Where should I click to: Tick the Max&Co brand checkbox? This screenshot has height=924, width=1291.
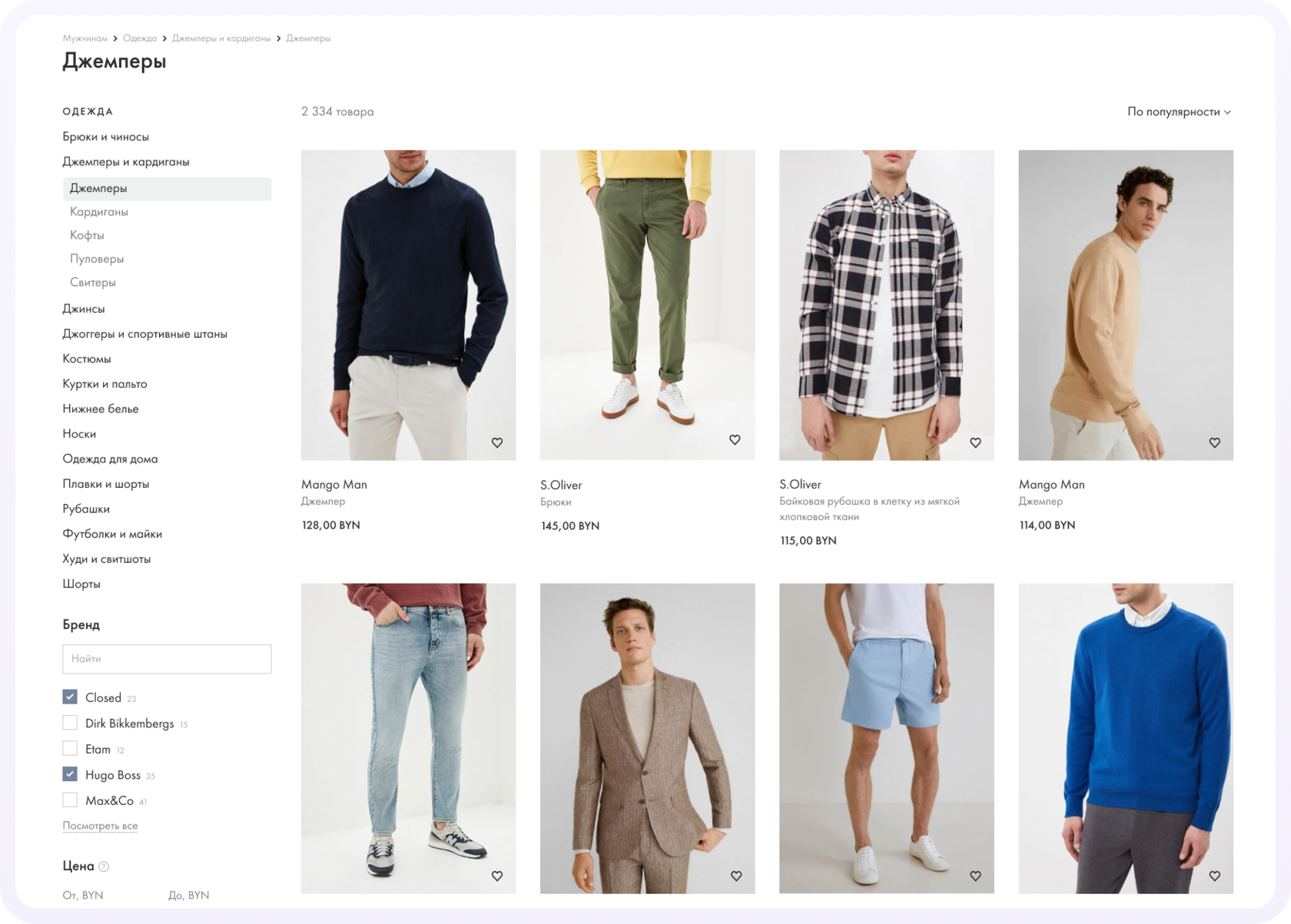(70, 800)
